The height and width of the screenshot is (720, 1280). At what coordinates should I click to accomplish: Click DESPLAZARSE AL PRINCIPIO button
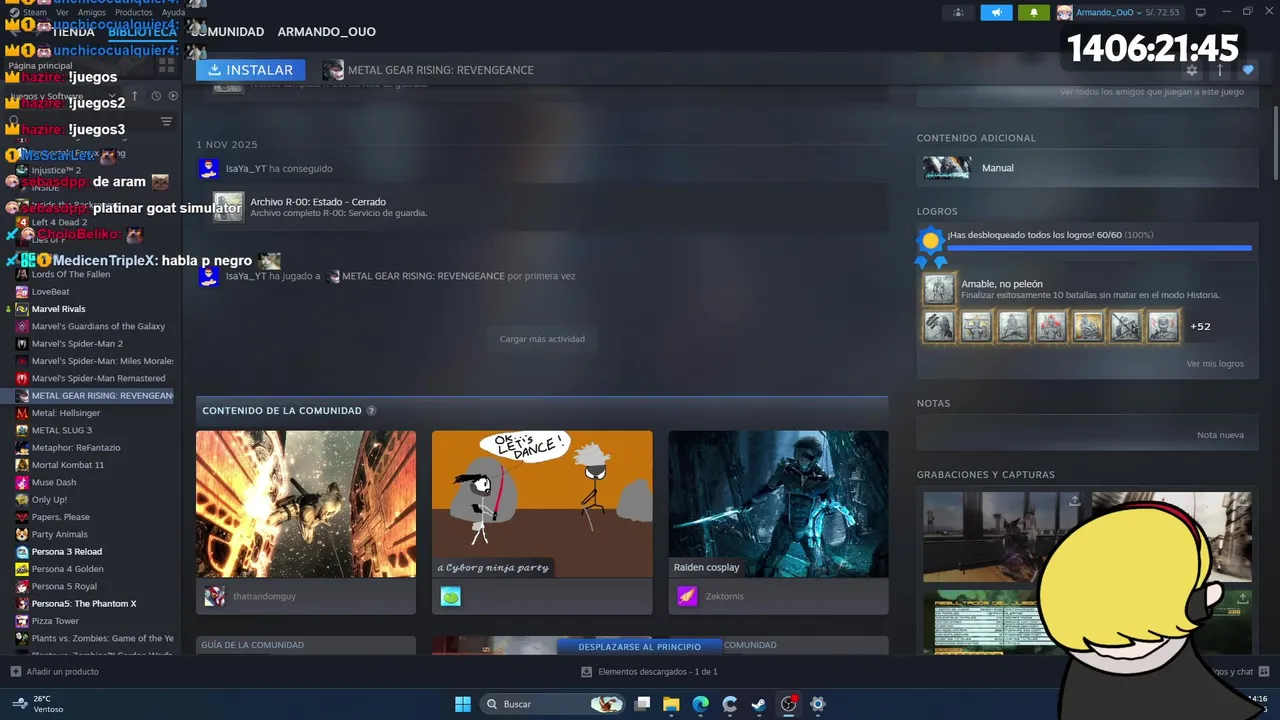640,647
